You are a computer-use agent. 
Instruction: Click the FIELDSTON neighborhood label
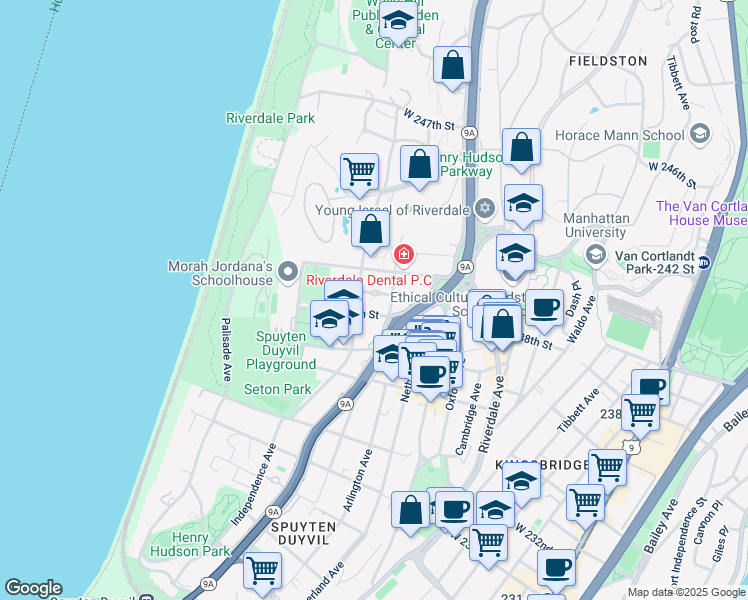click(x=608, y=61)
